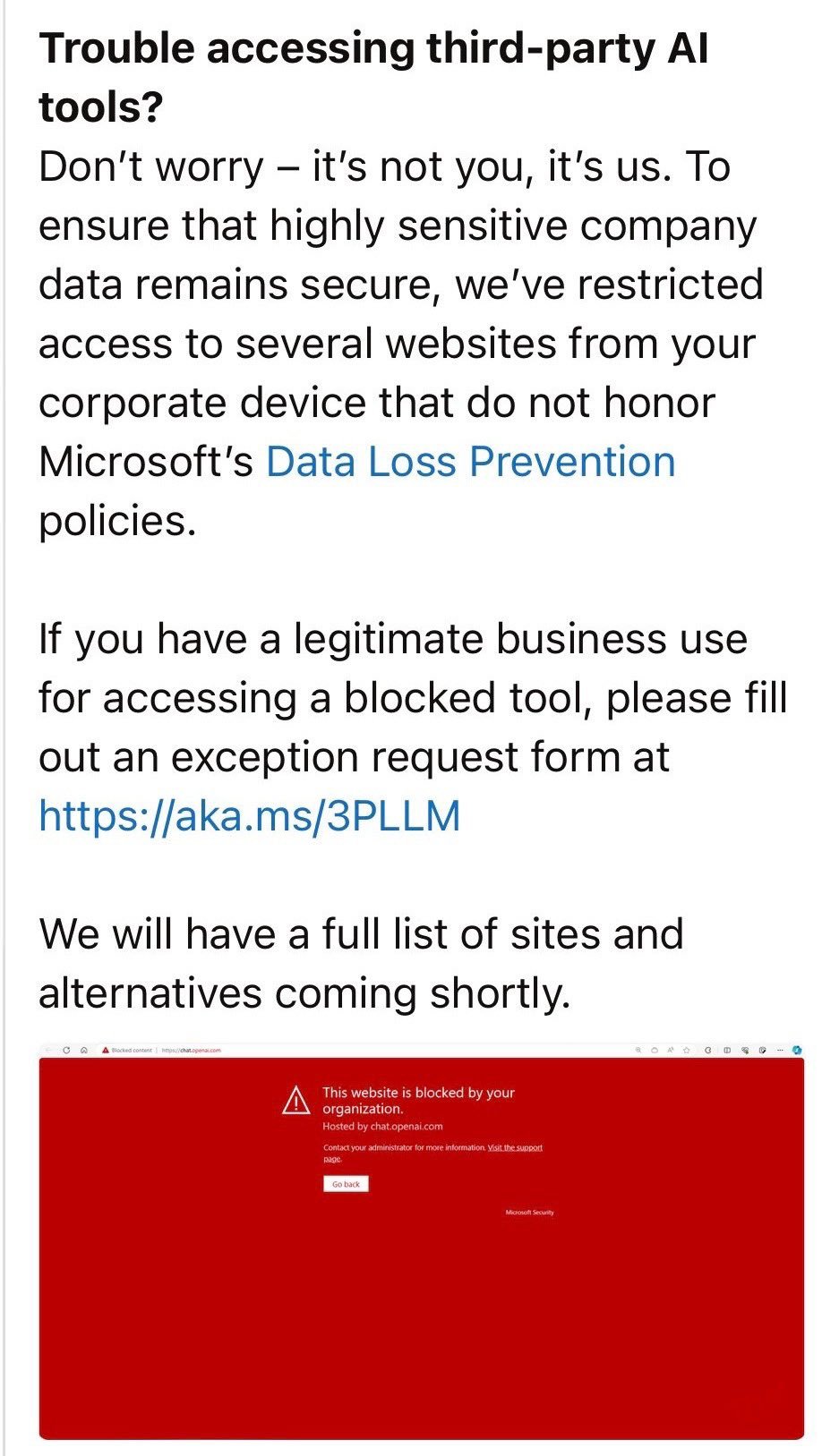The image size is (822, 1456).
Task: Click the browser refresh icon
Action: [66, 1050]
